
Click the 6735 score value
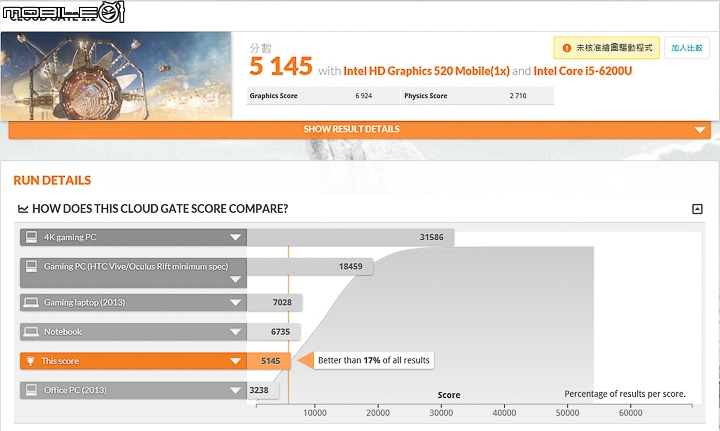[280, 332]
